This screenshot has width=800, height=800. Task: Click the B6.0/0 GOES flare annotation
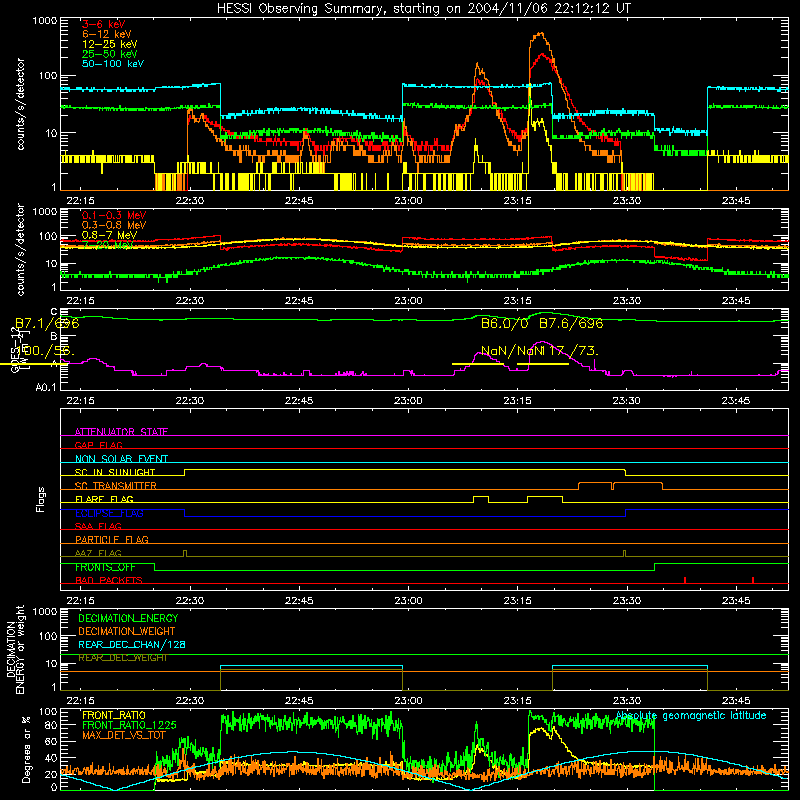504,323
